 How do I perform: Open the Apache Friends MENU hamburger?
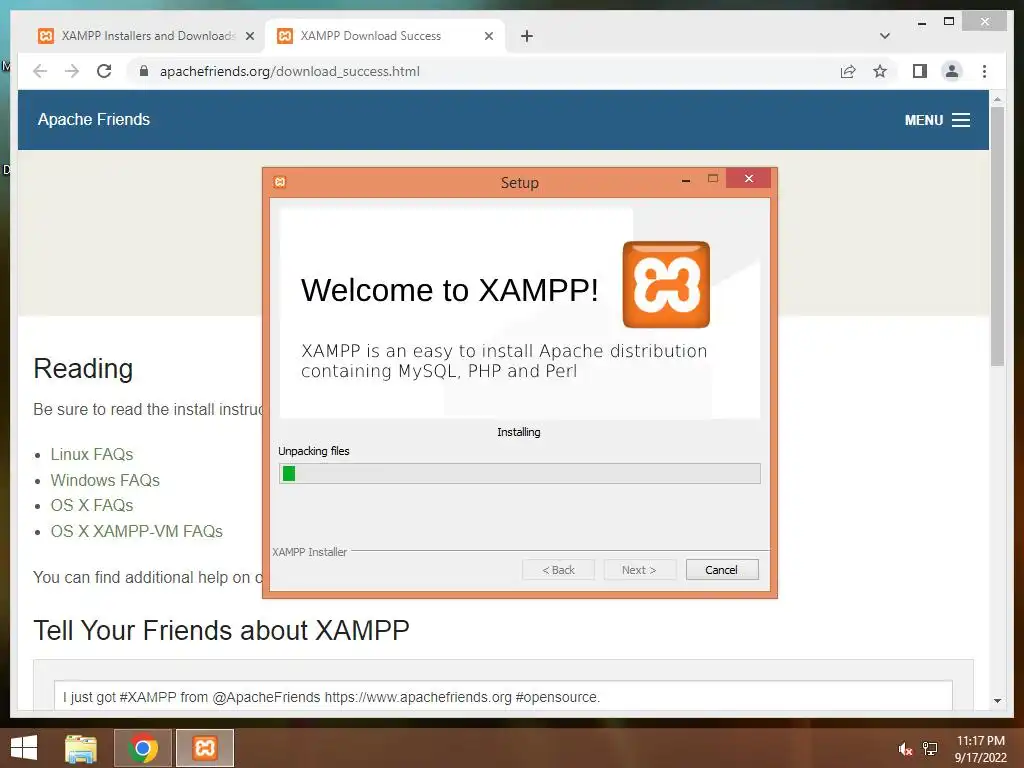[x=937, y=120]
